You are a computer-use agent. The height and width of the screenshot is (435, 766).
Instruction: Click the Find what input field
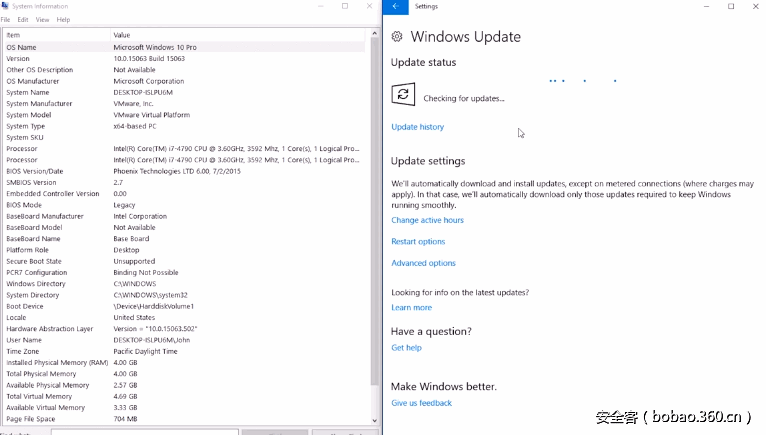pyautogui.click(x=145, y=433)
